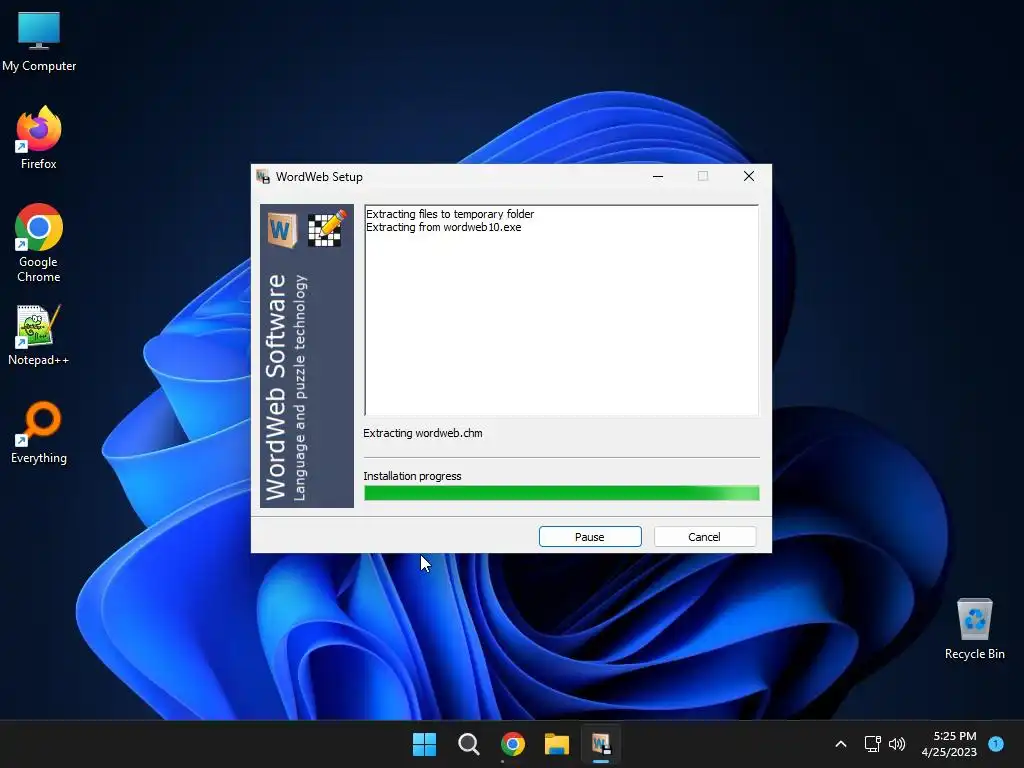Click the WordWeb Setup title bar icon
Screen dimensions: 1024x768
click(263, 176)
